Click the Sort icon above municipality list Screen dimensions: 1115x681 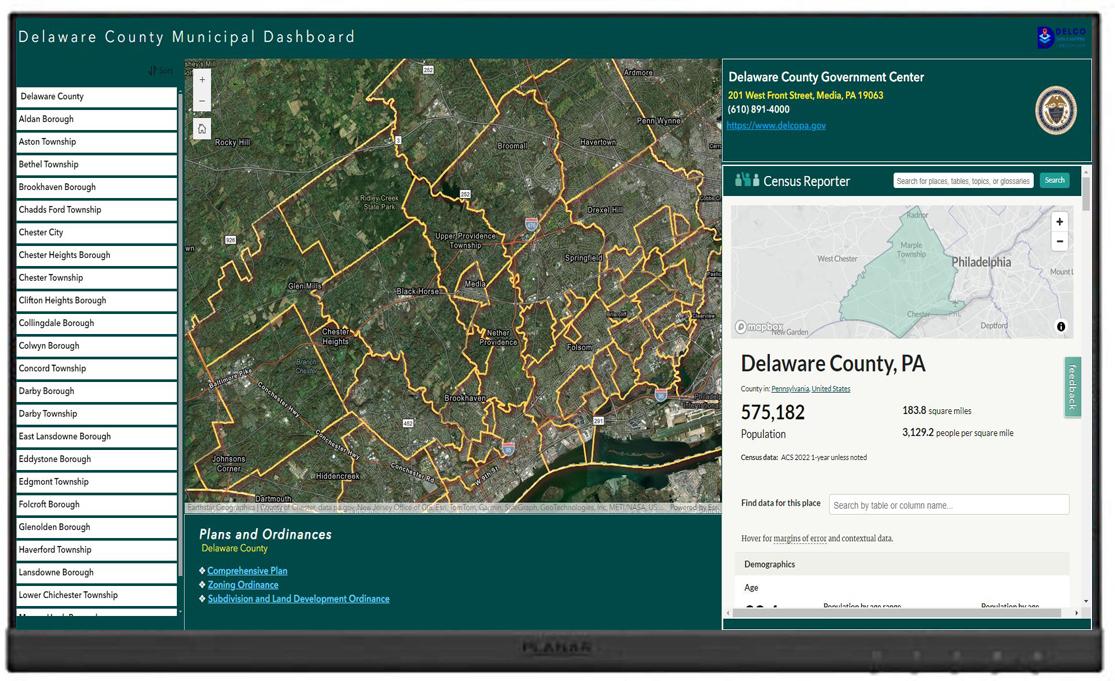point(160,71)
